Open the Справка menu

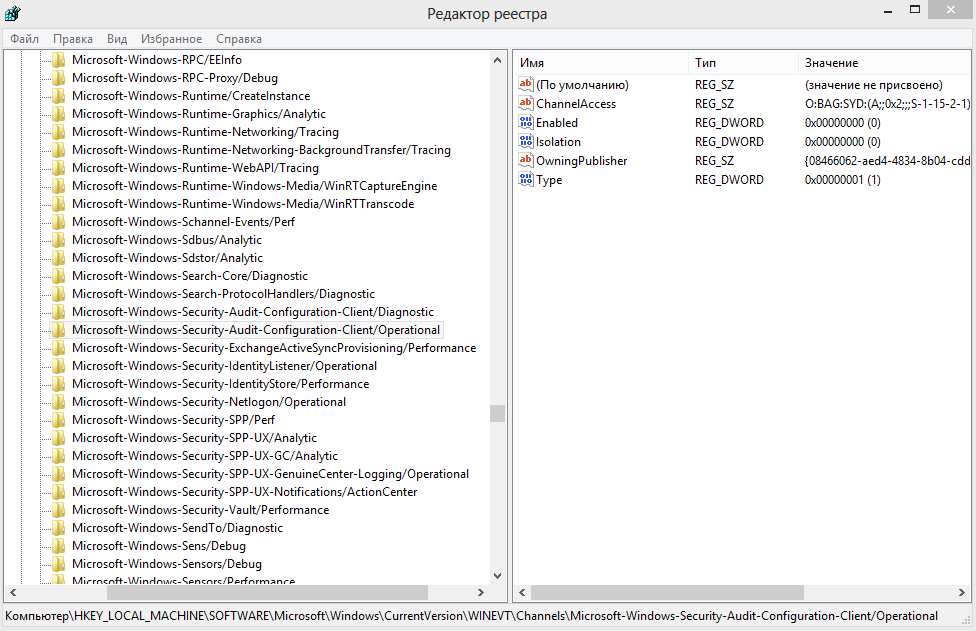(239, 39)
